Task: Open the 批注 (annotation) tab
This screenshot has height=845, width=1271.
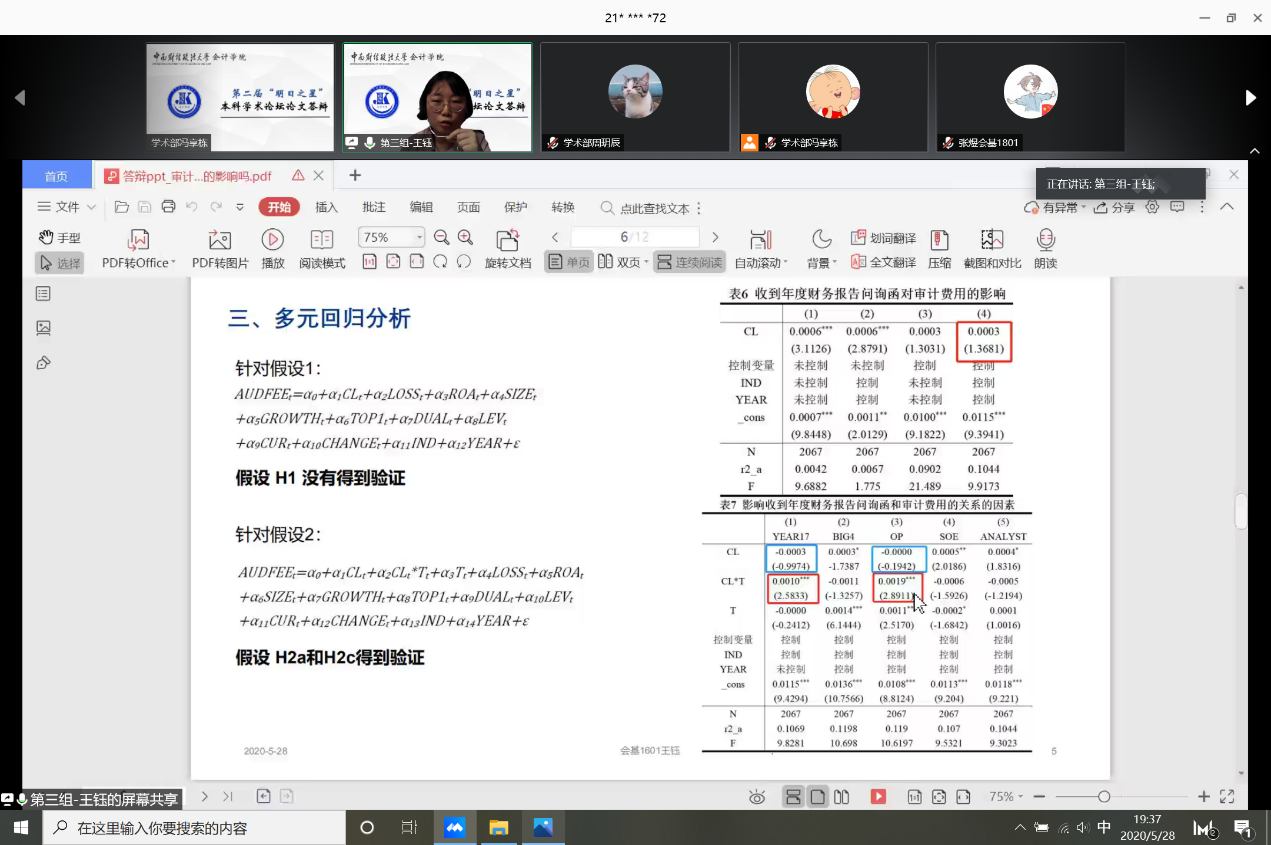Action: point(374,207)
